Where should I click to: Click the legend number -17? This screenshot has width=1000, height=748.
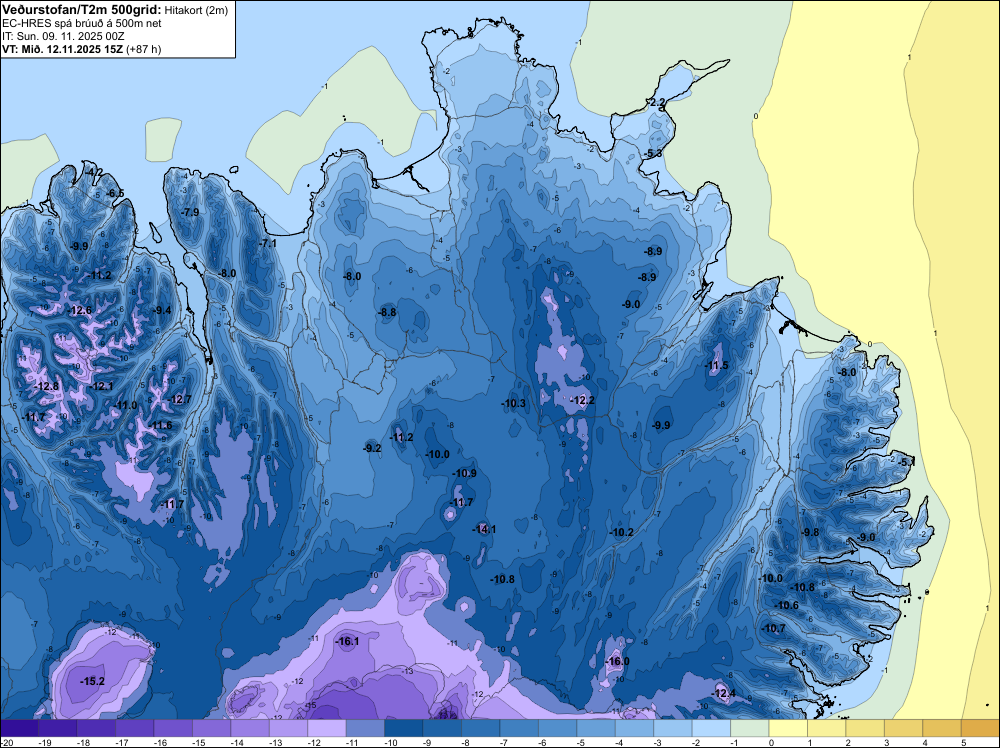click(x=121, y=743)
